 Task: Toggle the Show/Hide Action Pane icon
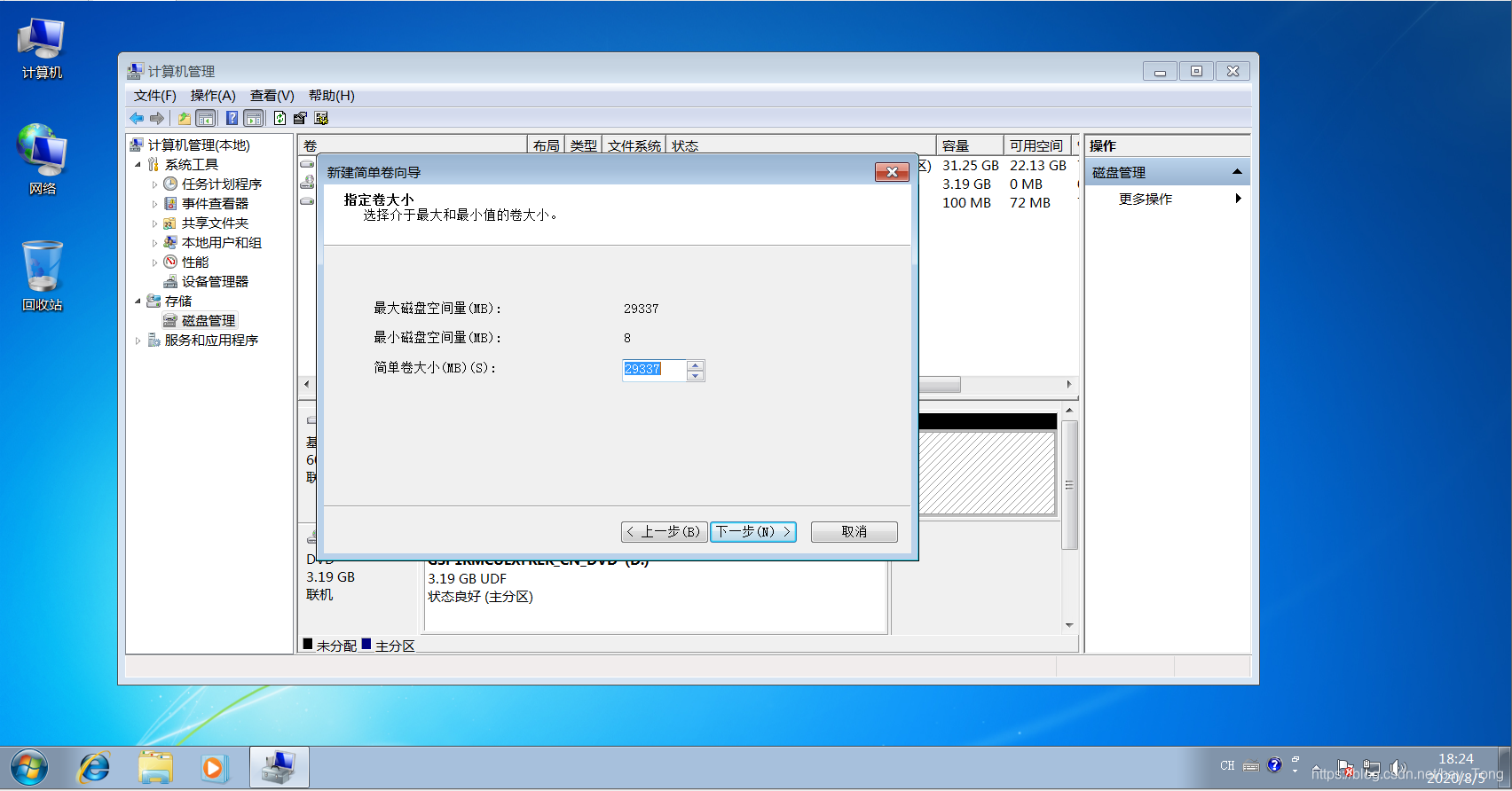tap(254, 118)
